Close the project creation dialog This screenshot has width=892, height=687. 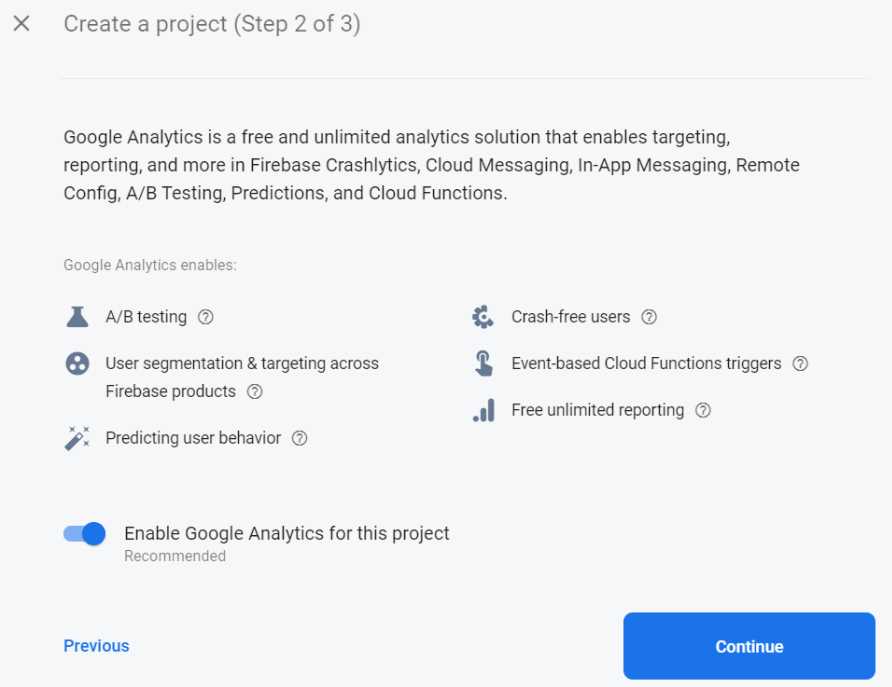click(21, 23)
